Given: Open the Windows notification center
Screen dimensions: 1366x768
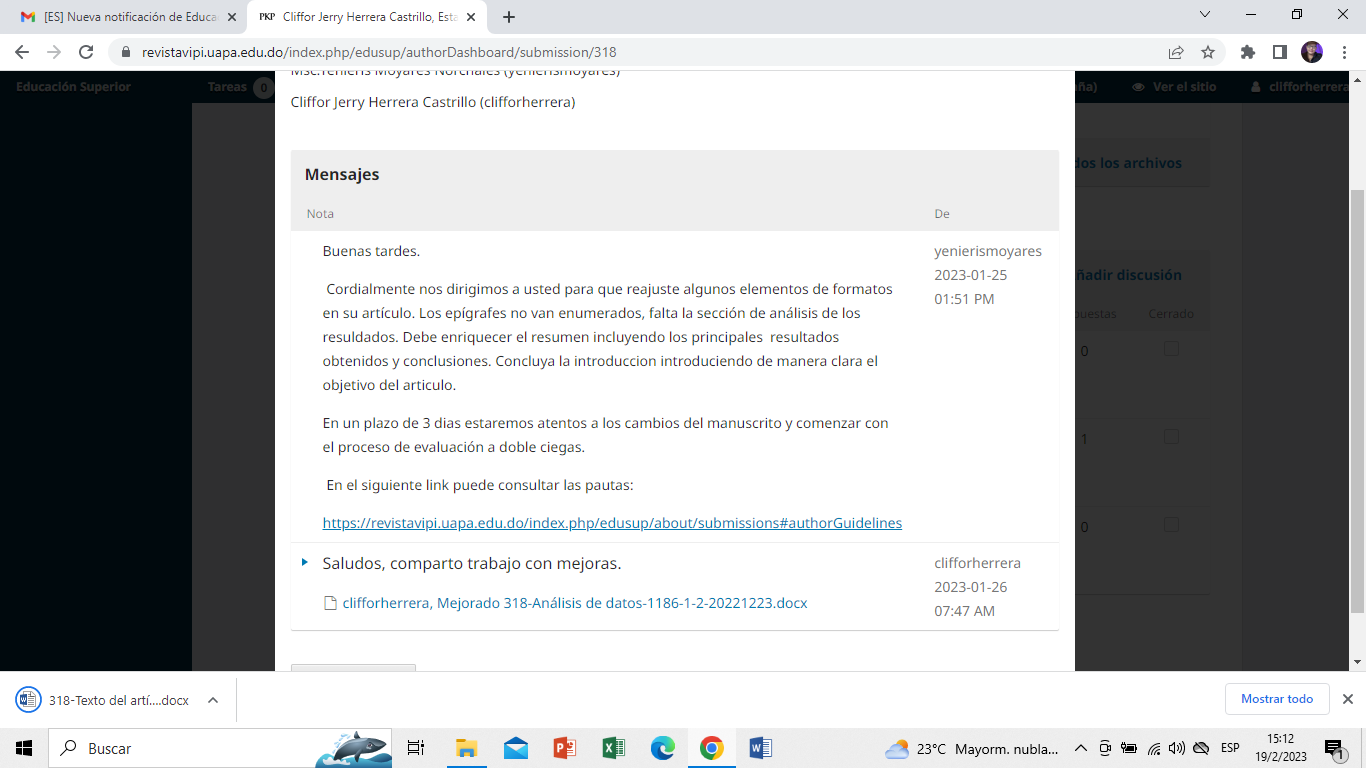Looking at the screenshot, I should click(1335, 748).
